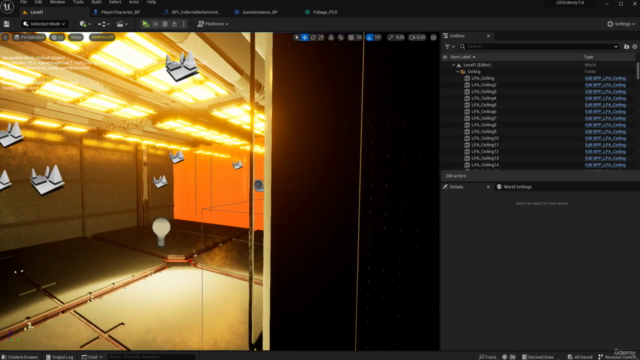Screen dimensions: 640x360
Task: Switch to the Level1 tab
Action: [36, 12]
